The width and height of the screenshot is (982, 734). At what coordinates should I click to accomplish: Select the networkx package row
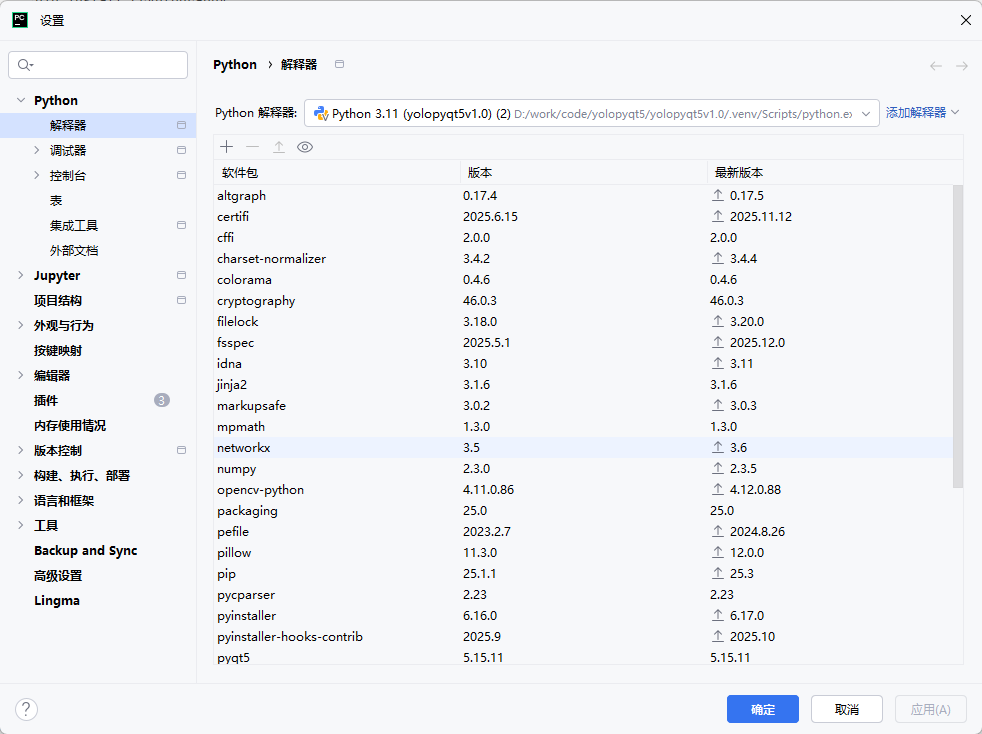(583, 448)
